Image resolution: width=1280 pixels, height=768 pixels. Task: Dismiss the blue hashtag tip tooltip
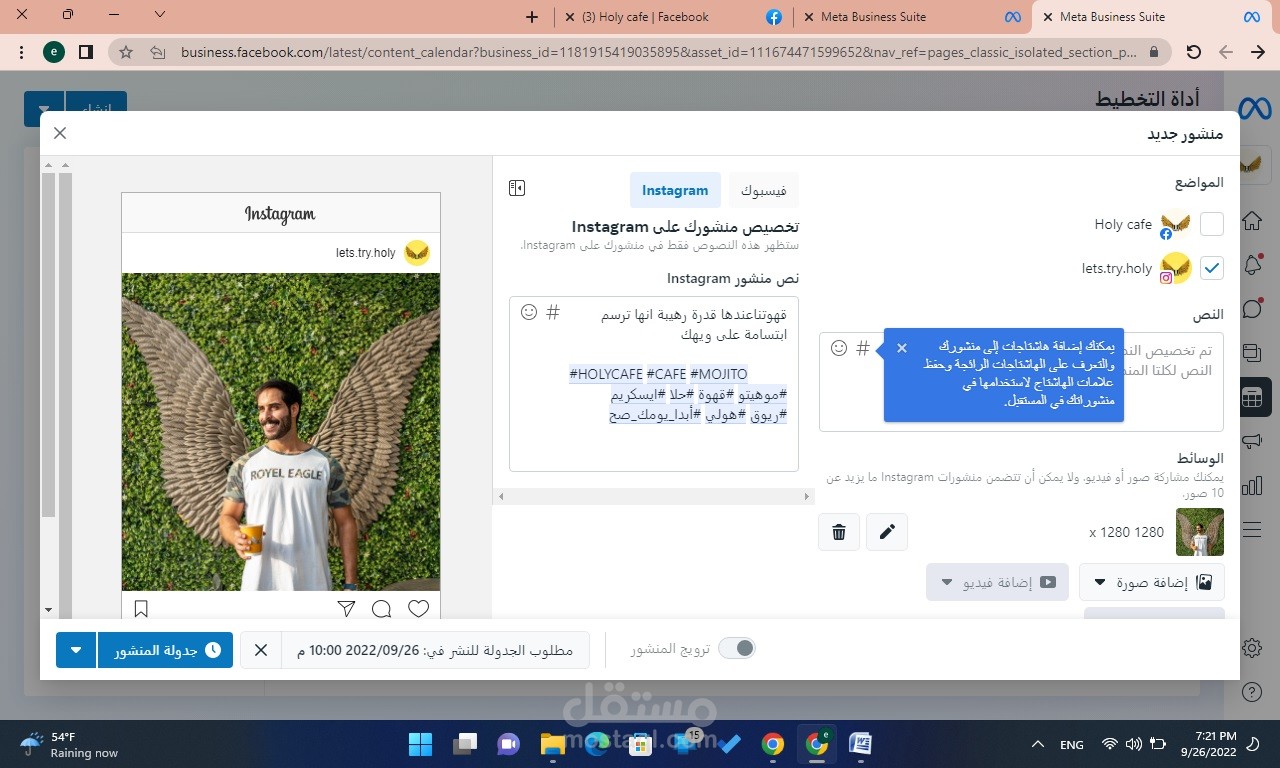(902, 348)
